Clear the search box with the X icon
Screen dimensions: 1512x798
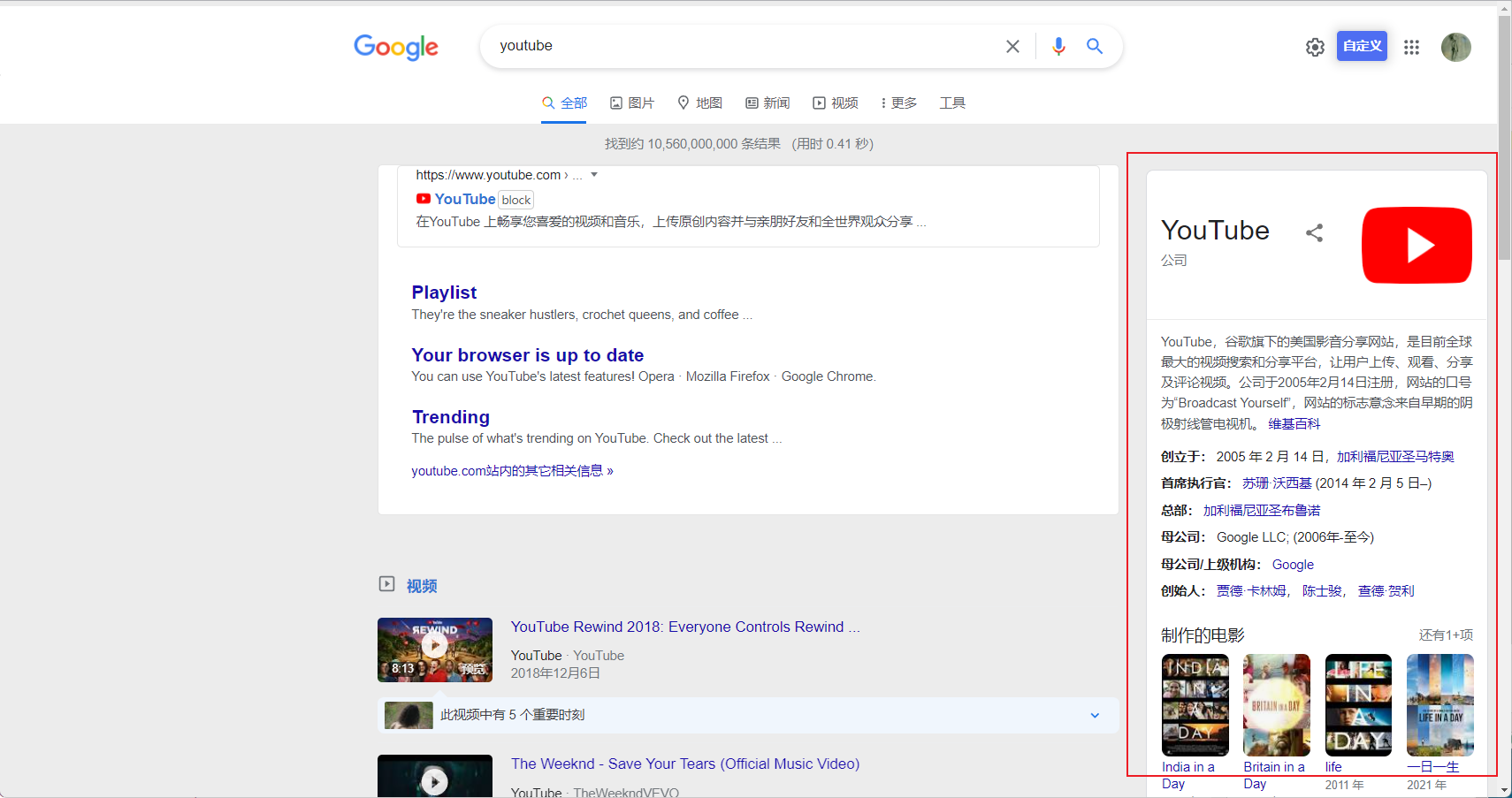point(1012,46)
